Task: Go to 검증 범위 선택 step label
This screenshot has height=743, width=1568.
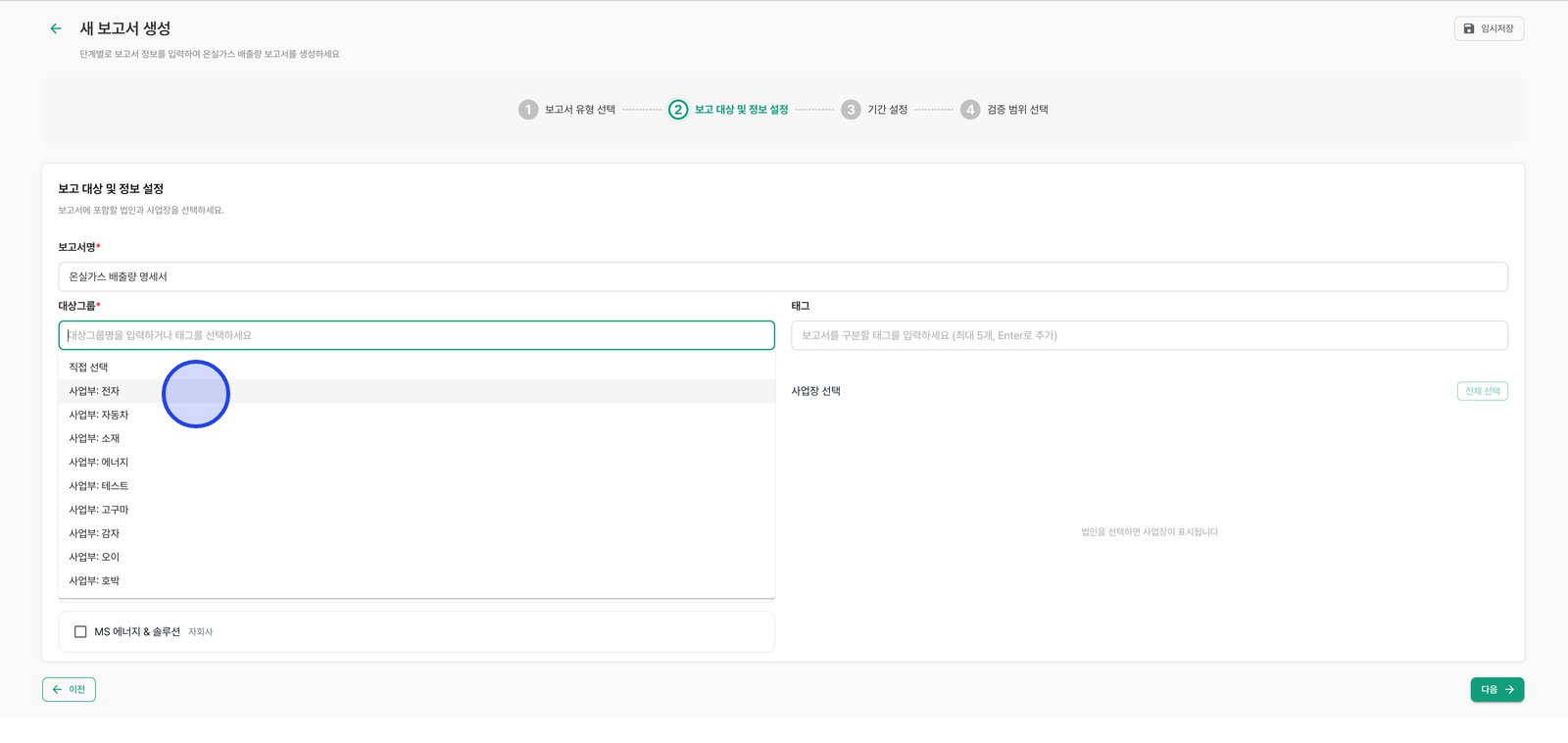Action: (1017, 110)
